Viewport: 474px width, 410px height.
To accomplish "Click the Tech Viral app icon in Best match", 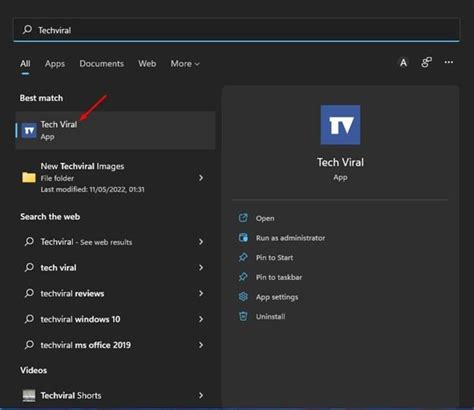I will [29, 130].
